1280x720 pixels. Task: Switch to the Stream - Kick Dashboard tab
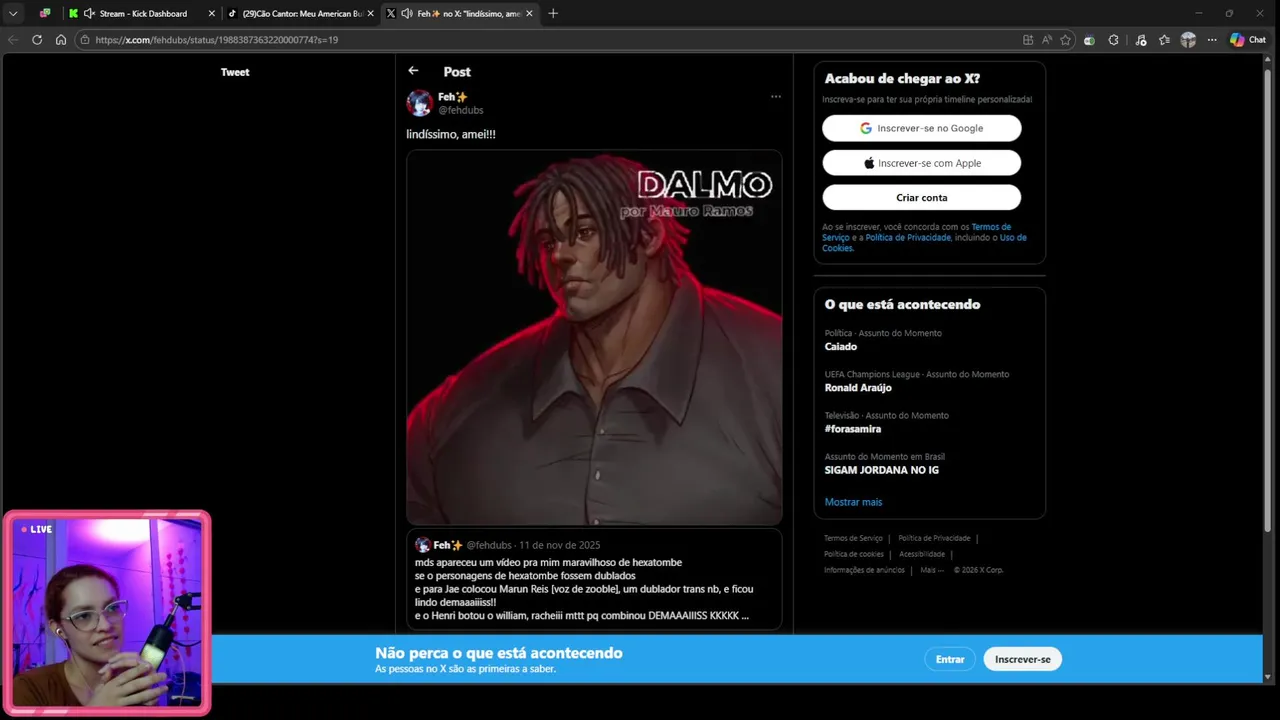[143, 13]
